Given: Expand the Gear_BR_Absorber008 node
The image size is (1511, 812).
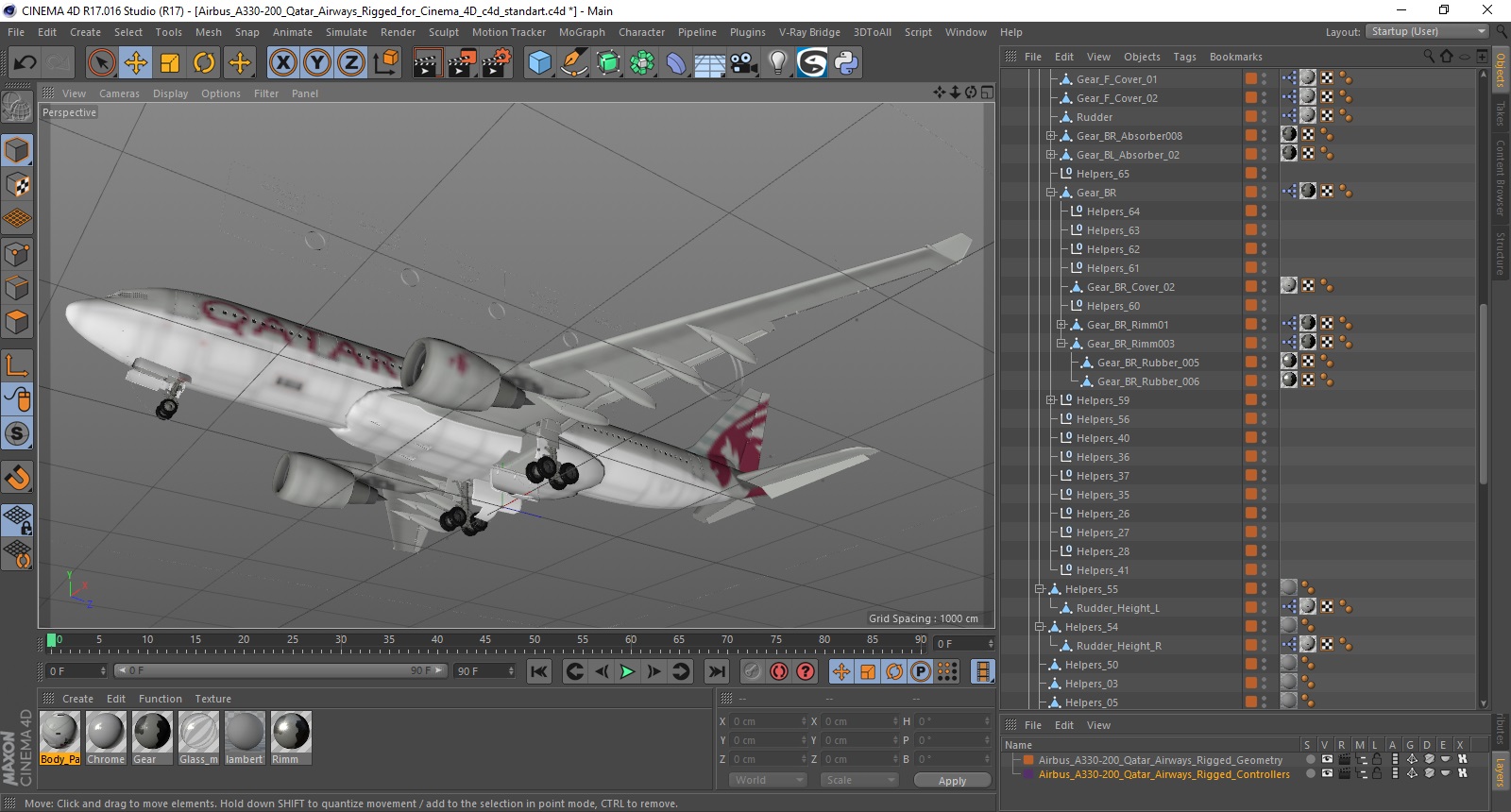Looking at the screenshot, I should pyautogui.click(x=1050, y=136).
